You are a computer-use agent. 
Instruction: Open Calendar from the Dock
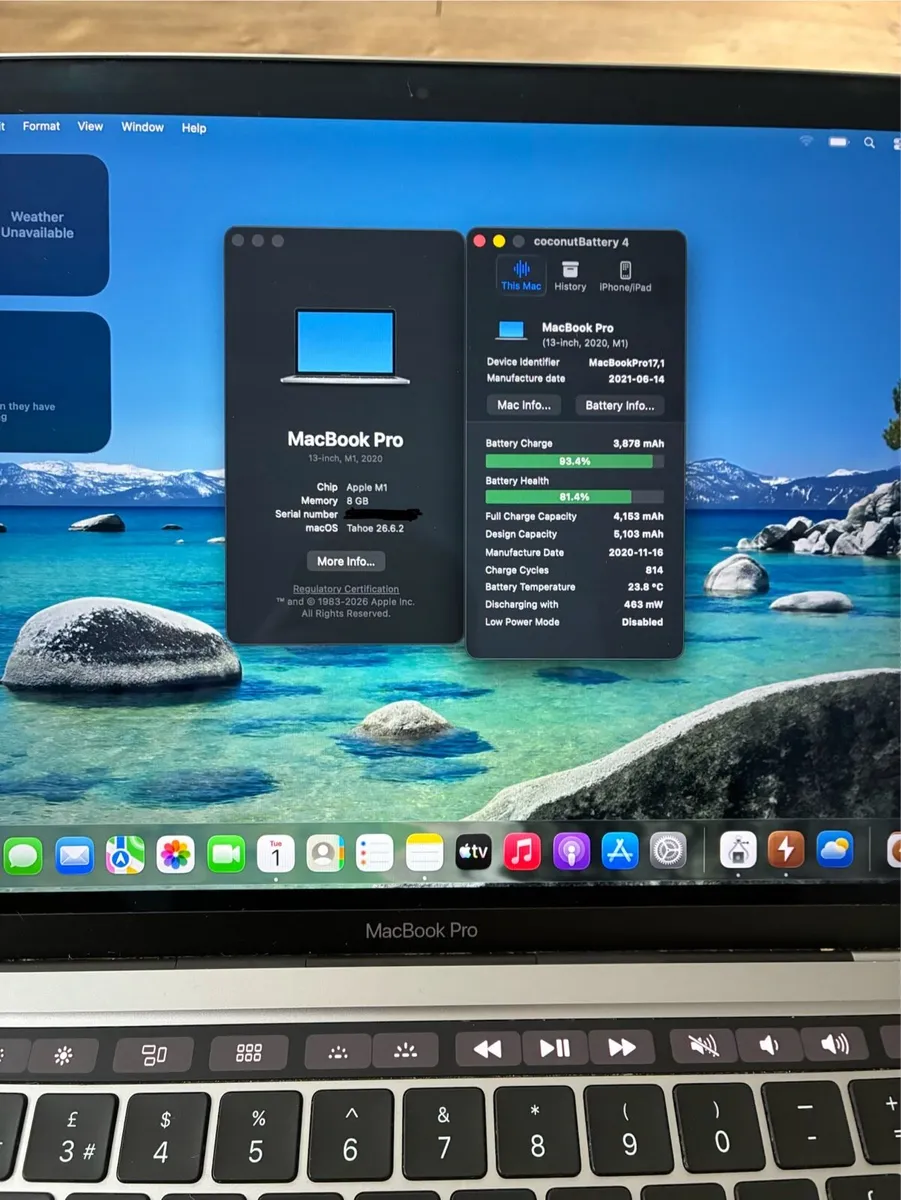coord(276,853)
